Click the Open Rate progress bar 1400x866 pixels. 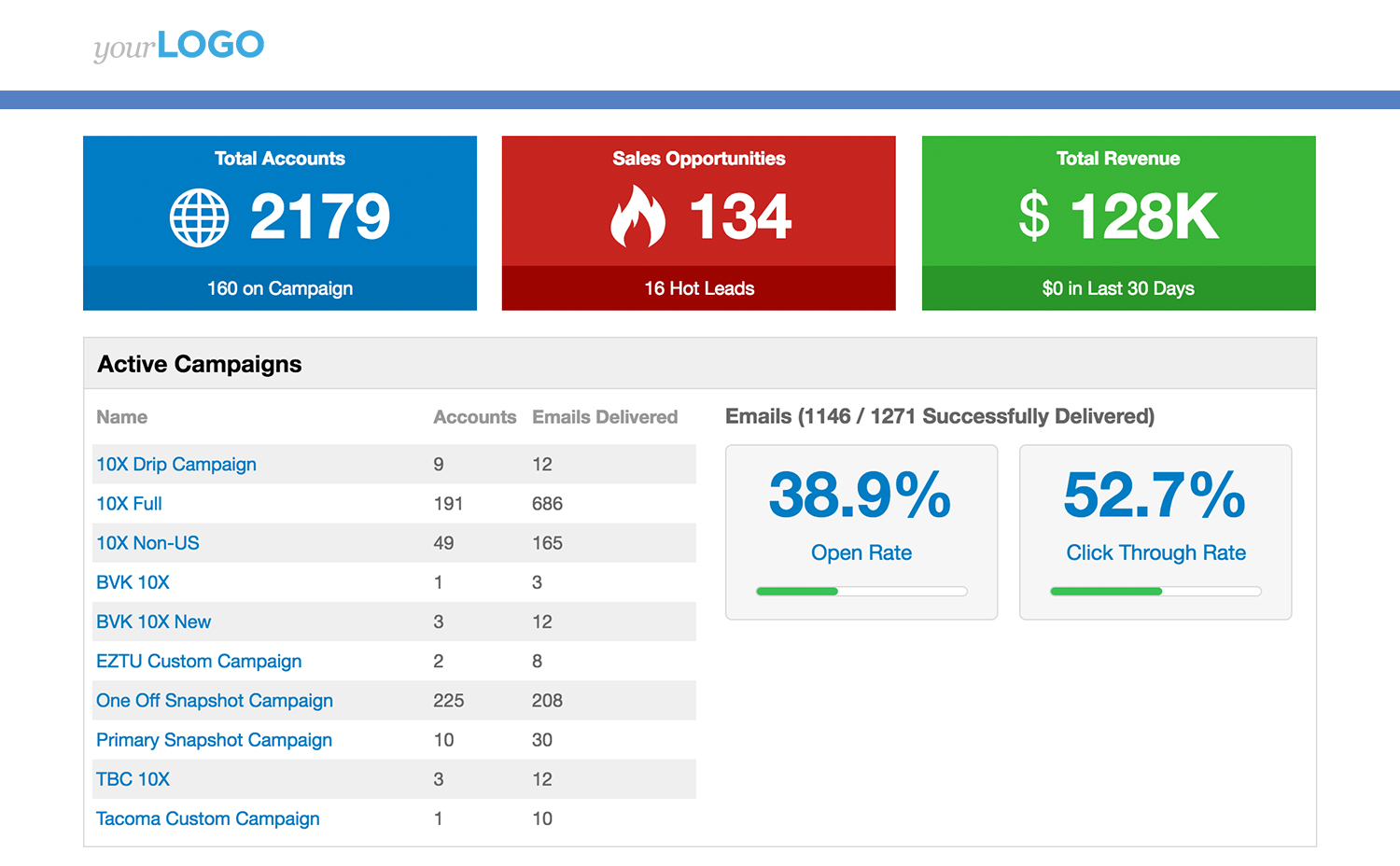tap(861, 592)
